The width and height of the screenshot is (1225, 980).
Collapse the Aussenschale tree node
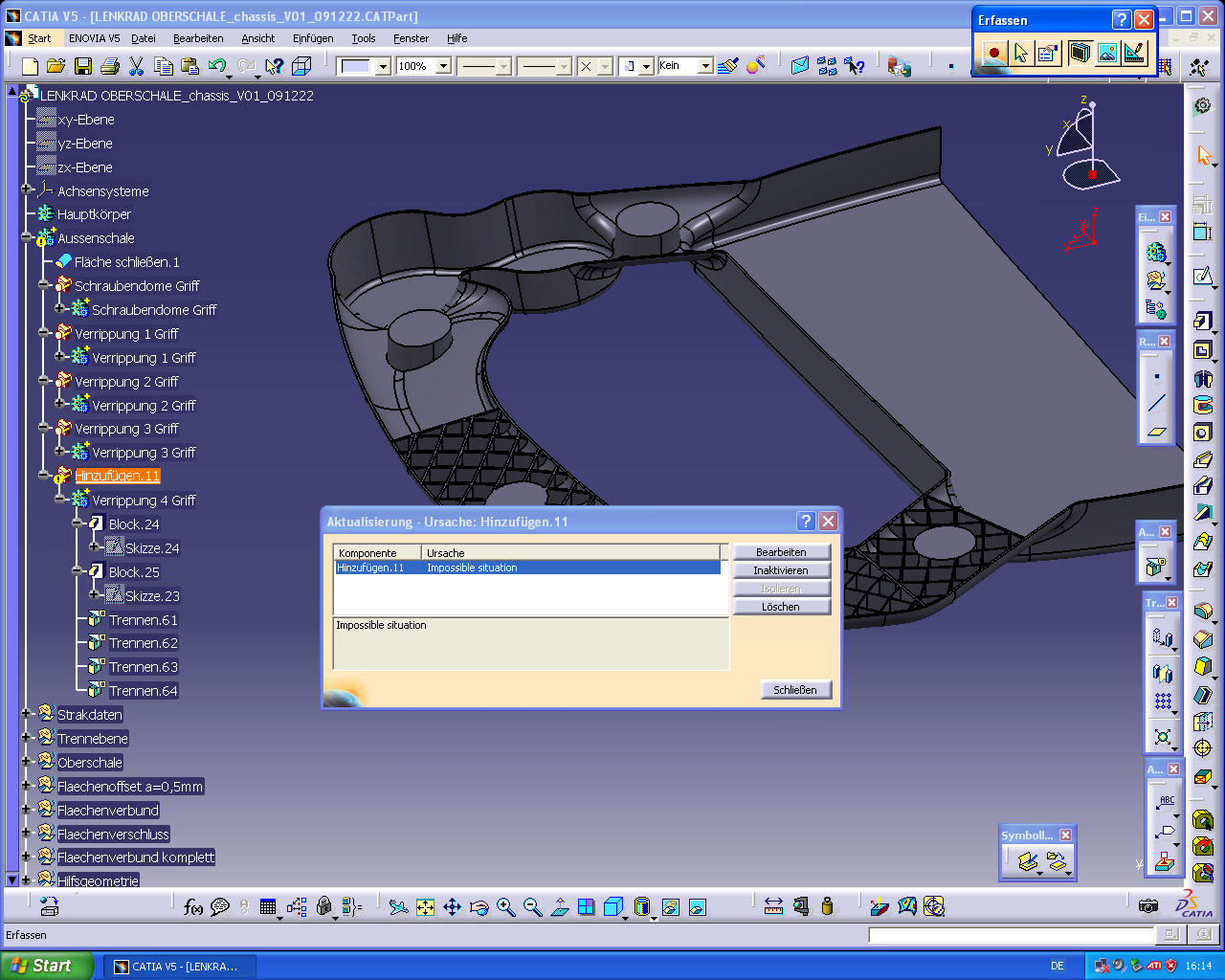[27, 238]
